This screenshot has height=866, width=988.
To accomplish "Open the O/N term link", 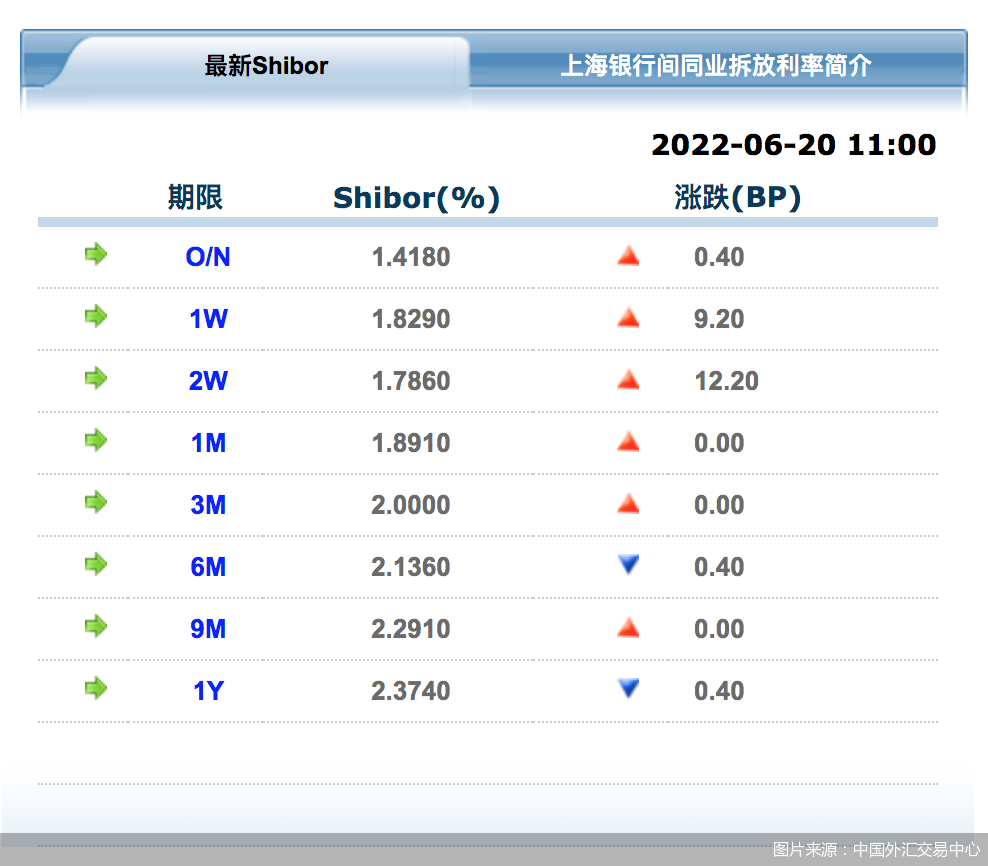I will (208, 257).
